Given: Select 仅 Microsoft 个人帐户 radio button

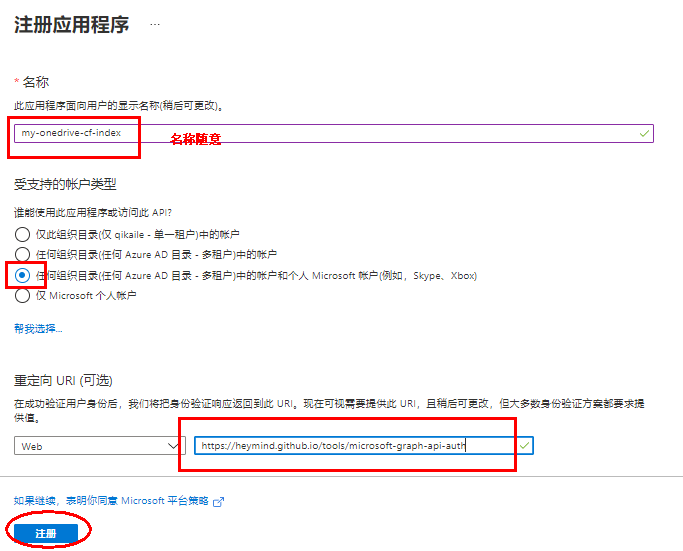Looking at the screenshot, I should coord(23,296).
